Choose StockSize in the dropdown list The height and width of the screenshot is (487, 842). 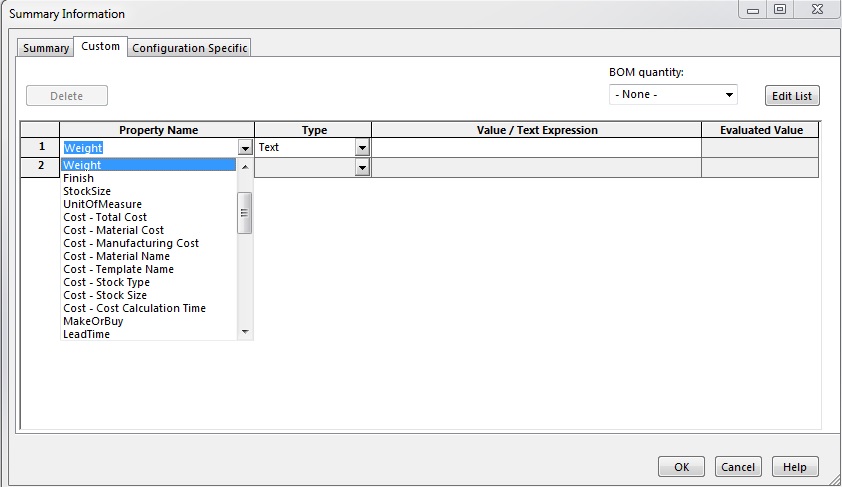pyautogui.click(x=87, y=191)
